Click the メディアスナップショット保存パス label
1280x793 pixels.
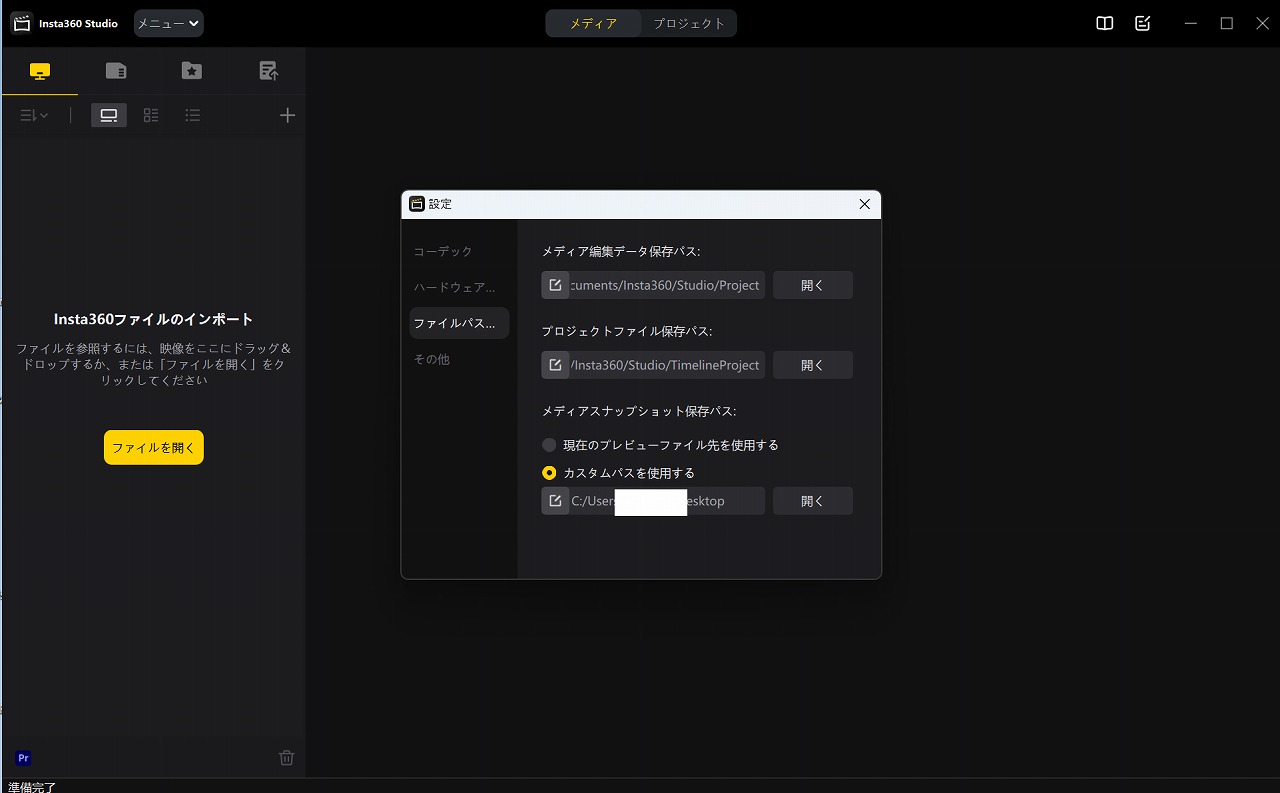click(x=639, y=411)
